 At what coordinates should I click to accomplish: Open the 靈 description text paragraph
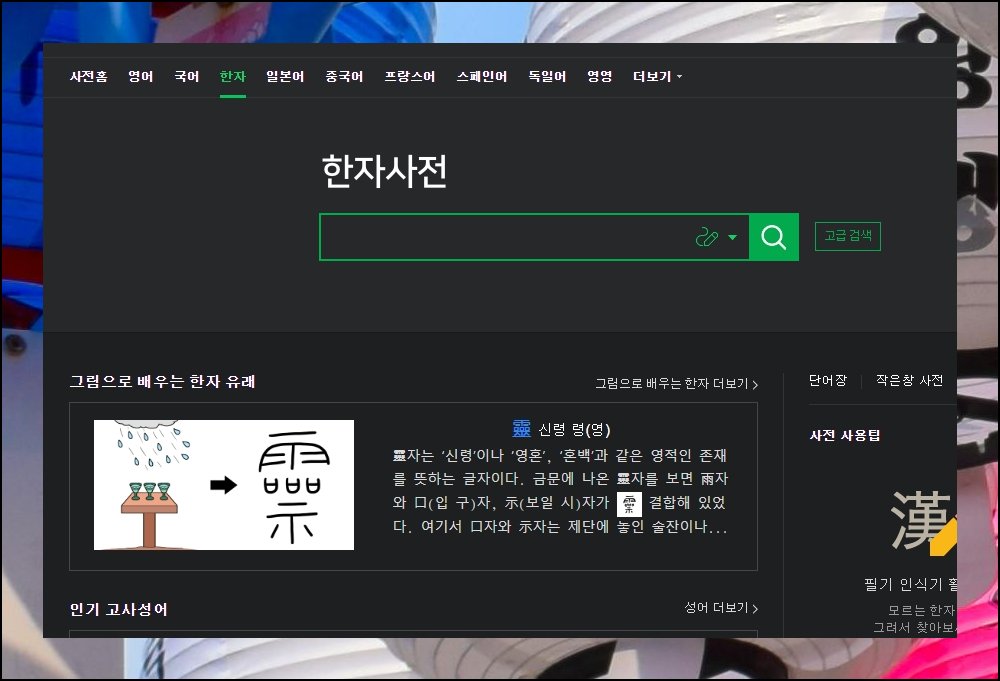560,491
